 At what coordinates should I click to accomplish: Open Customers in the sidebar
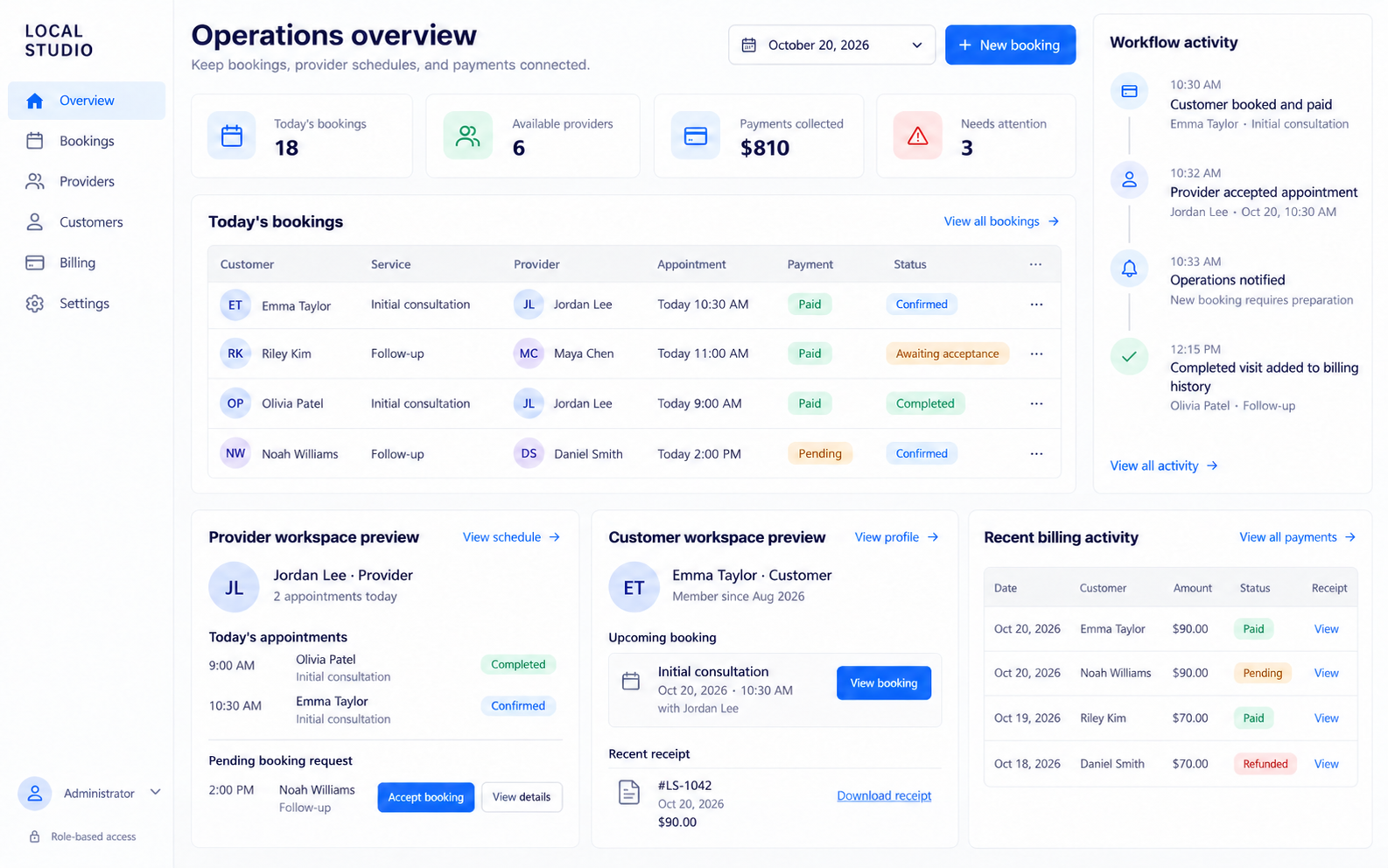[87, 222]
